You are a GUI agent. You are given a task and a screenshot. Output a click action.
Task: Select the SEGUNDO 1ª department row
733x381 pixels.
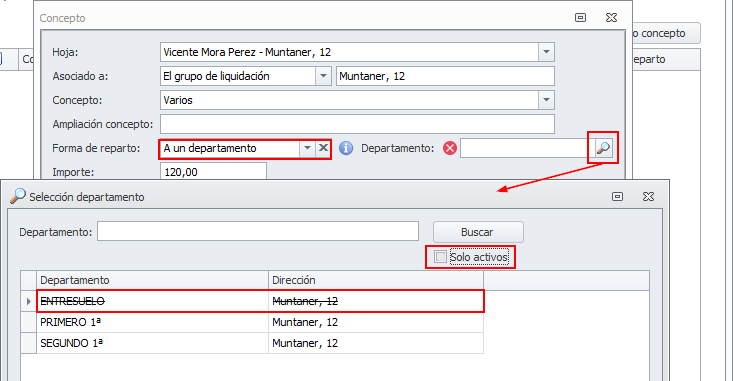click(x=259, y=343)
